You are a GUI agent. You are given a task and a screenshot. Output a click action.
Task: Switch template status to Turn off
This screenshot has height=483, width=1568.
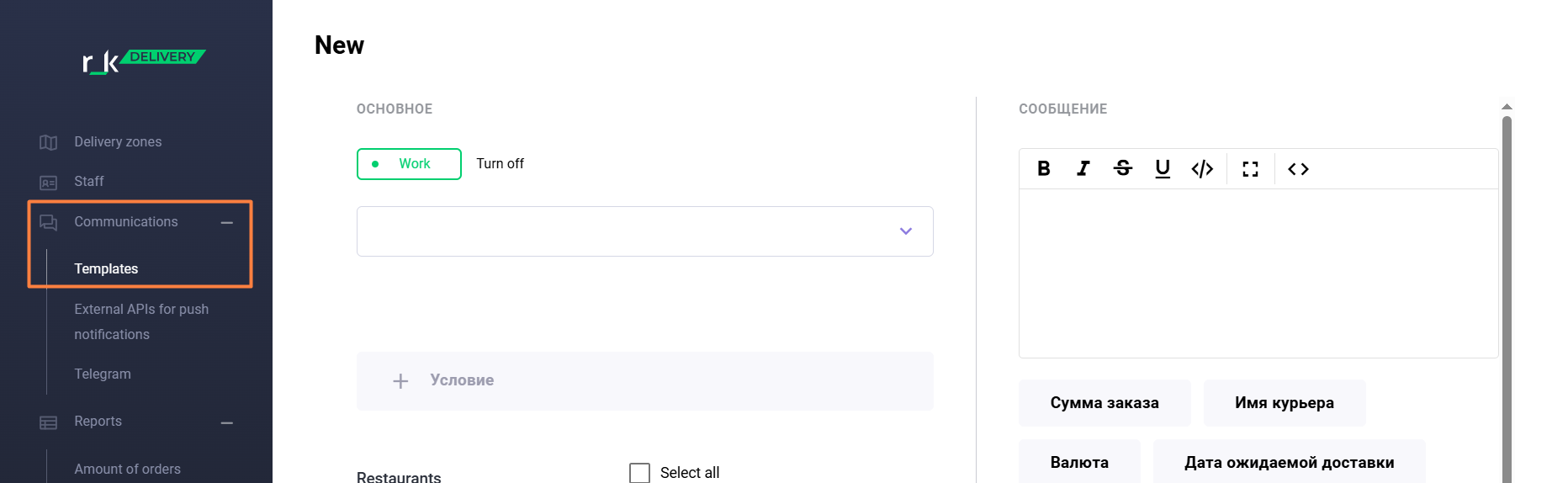click(500, 164)
